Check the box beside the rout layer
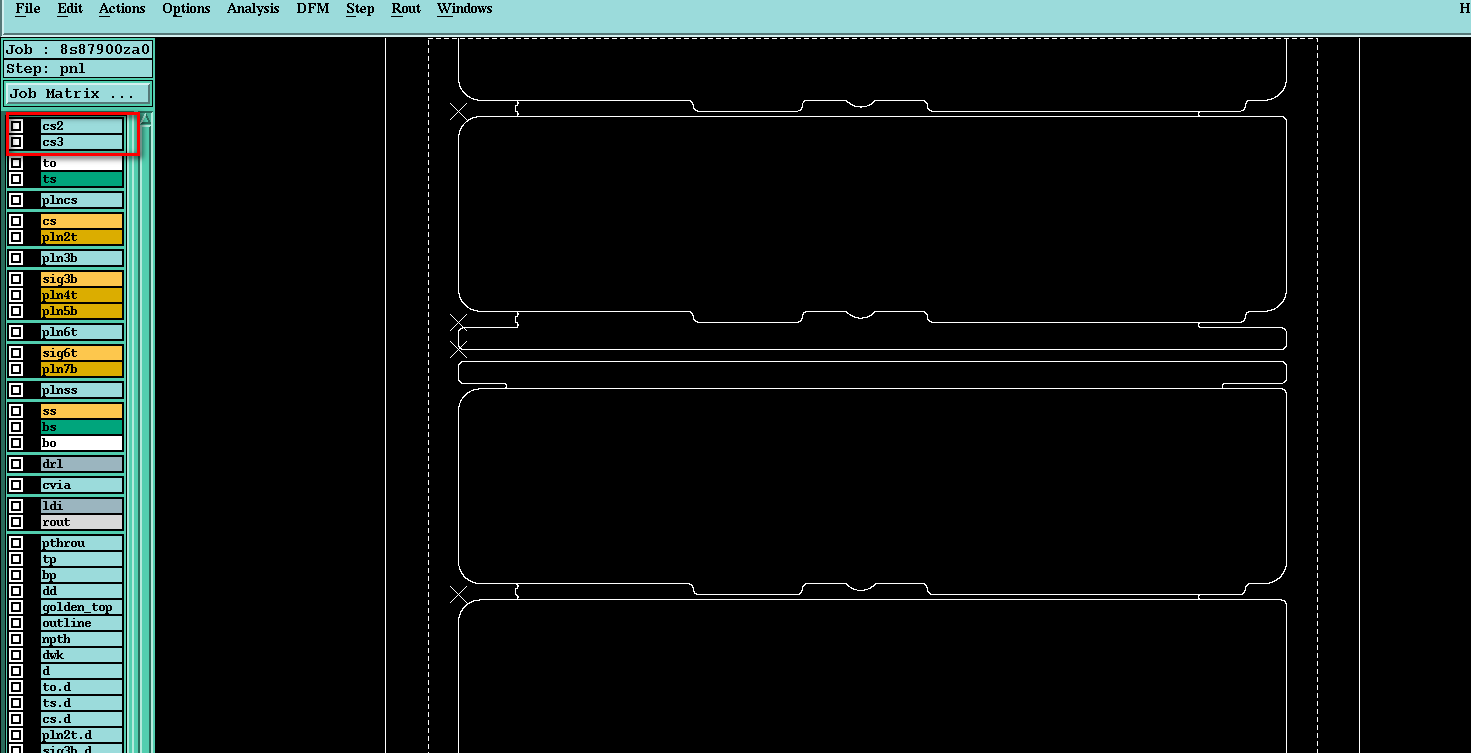Viewport: 1471px width, 753px height. click(x=16, y=522)
